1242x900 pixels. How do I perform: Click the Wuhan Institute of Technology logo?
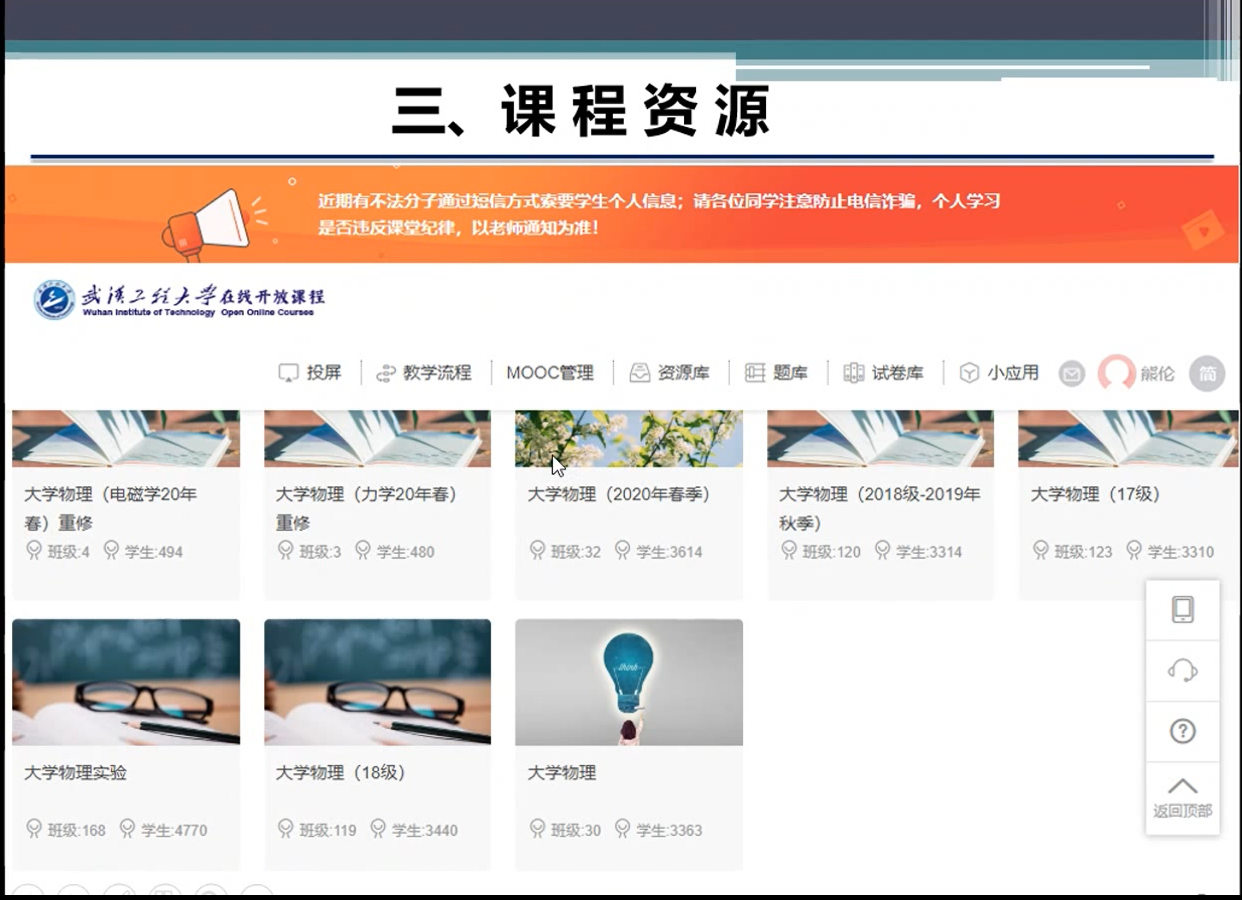click(x=54, y=299)
